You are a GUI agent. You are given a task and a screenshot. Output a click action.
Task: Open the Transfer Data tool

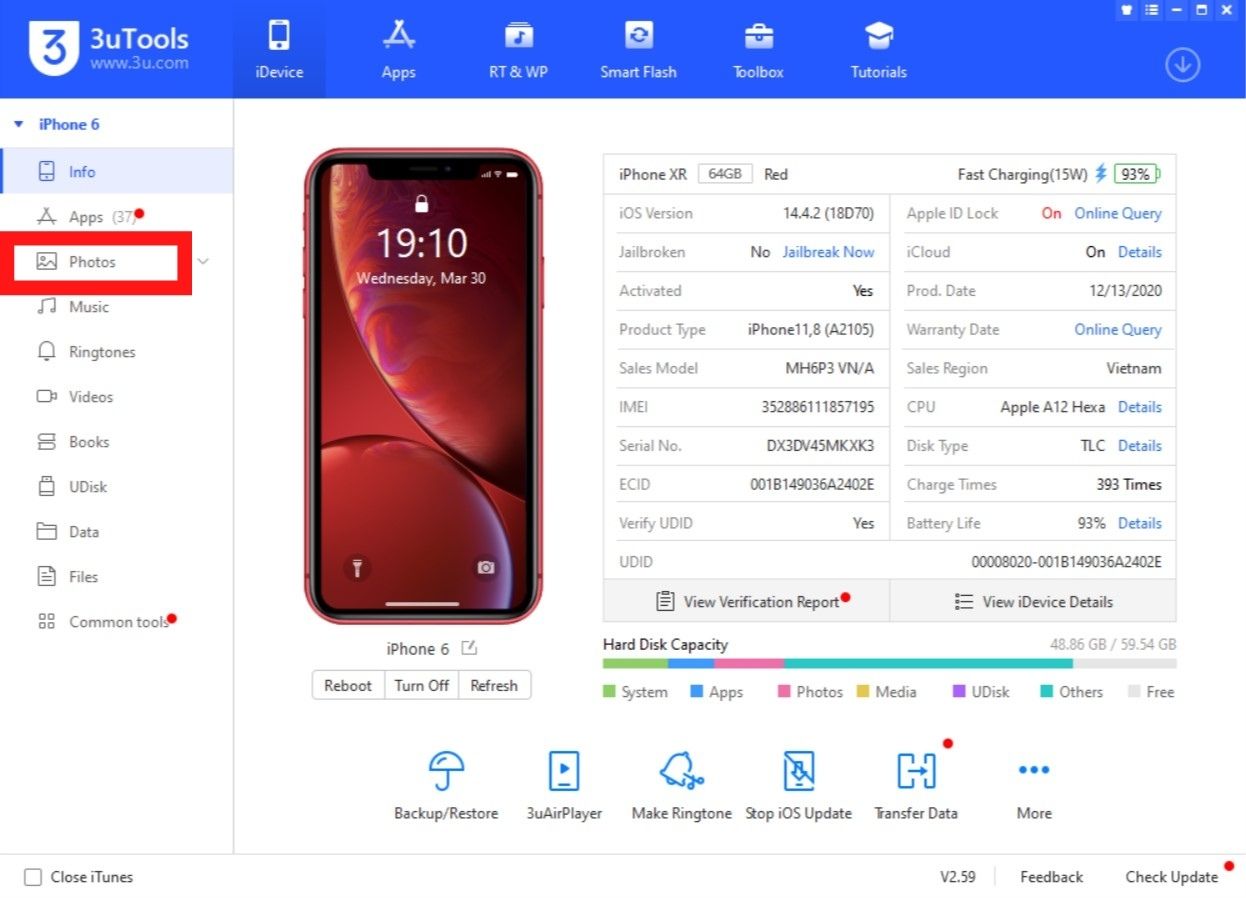916,786
